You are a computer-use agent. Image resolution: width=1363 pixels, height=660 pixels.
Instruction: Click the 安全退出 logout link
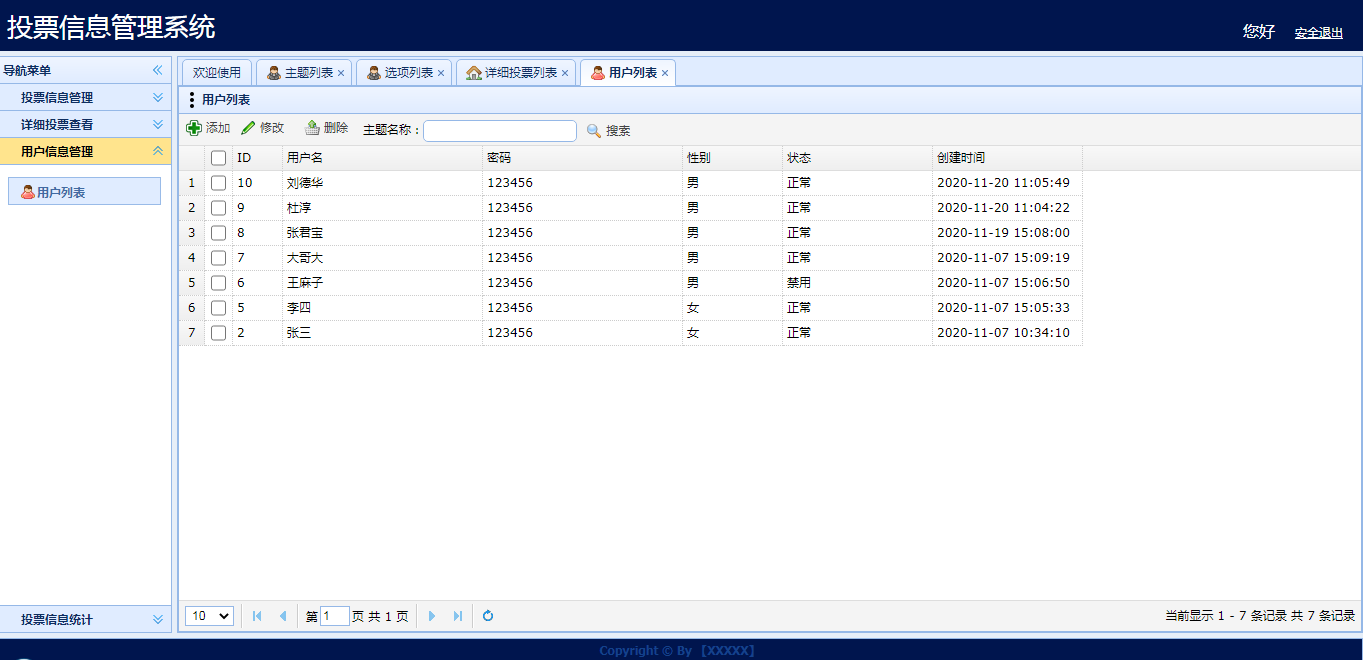click(x=1319, y=33)
